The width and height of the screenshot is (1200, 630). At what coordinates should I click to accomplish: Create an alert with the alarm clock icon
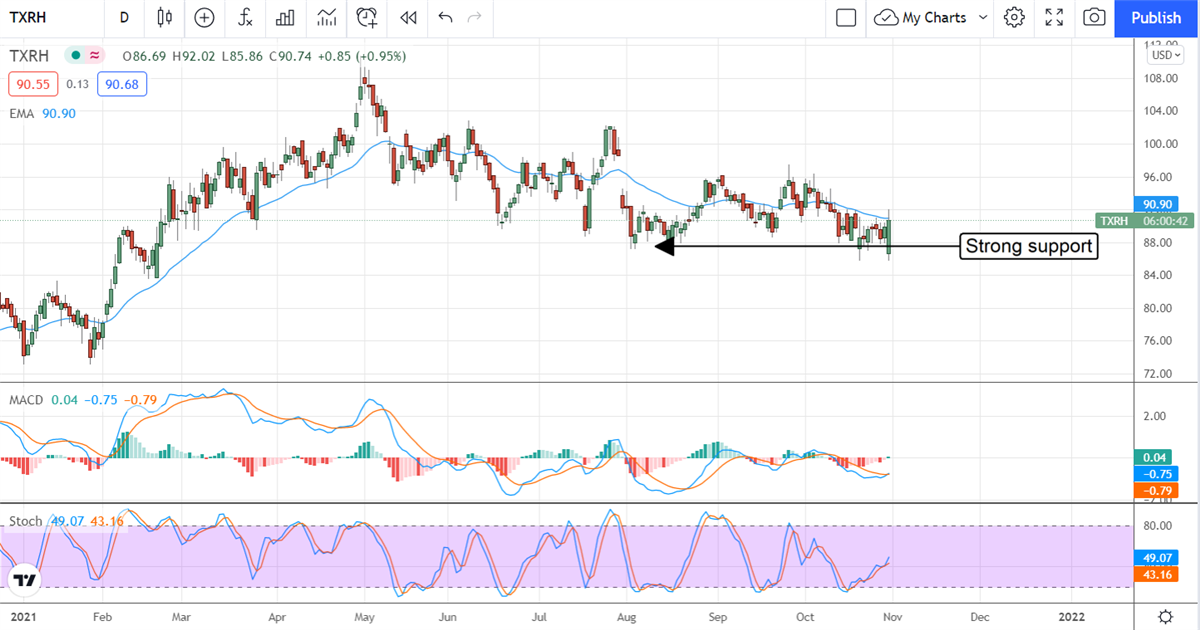click(x=368, y=17)
